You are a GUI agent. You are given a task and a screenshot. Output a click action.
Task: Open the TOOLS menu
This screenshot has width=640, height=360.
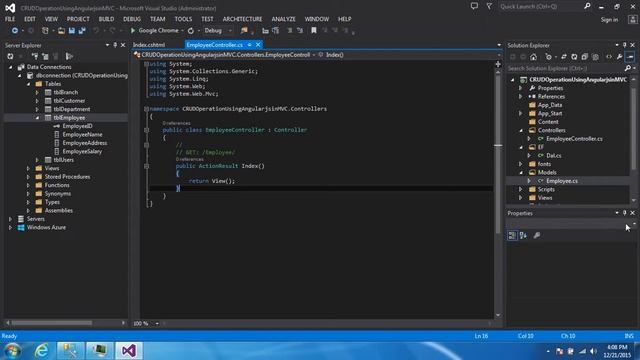(x=183, y=19)
